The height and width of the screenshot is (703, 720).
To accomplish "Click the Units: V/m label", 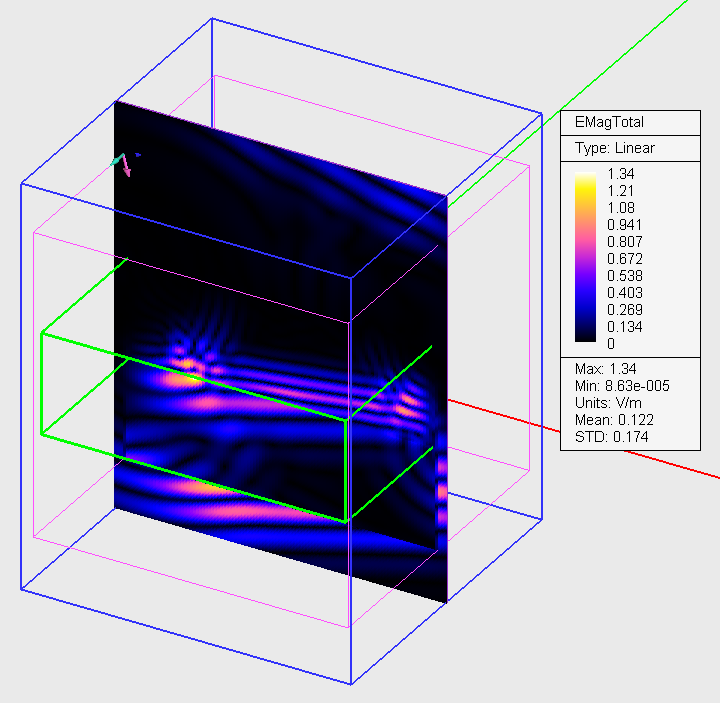I will point(608,403).
